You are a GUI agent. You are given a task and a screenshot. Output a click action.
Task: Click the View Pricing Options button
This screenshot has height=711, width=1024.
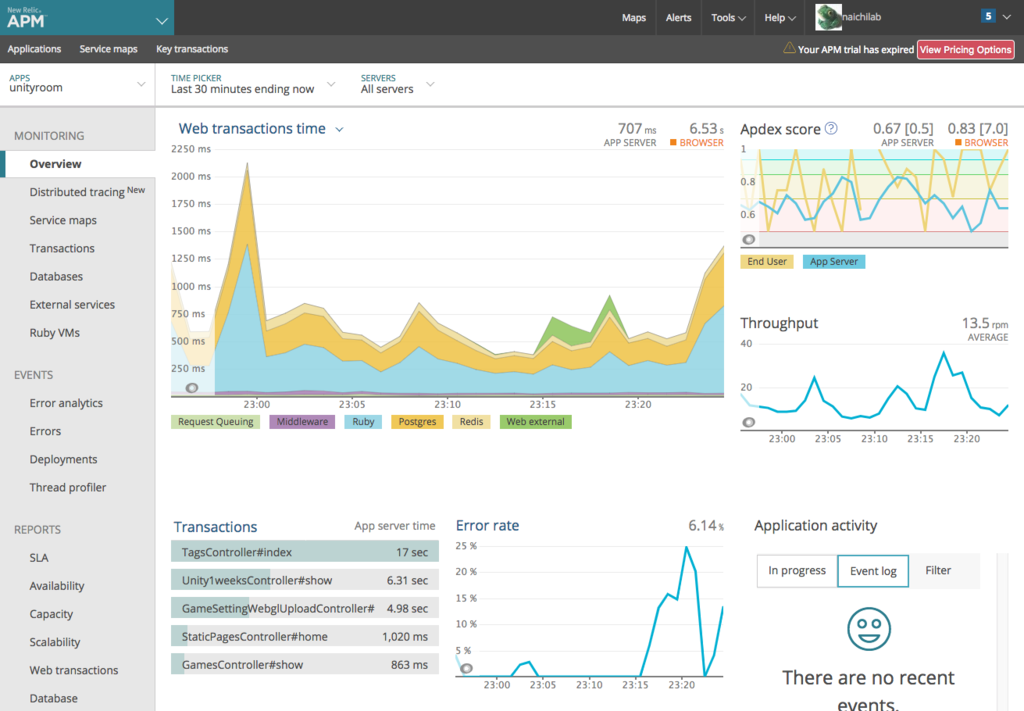click(965, 50)
